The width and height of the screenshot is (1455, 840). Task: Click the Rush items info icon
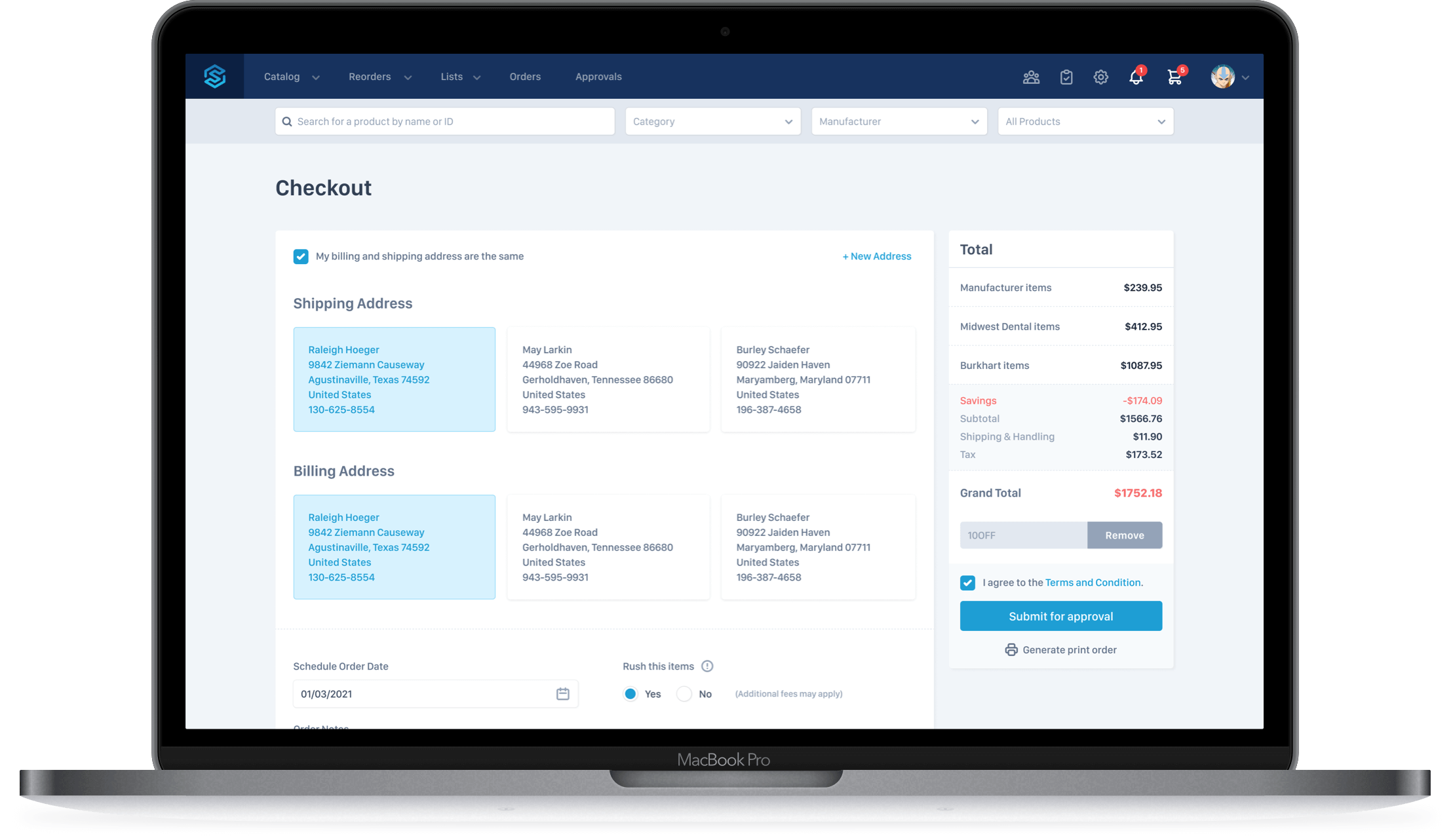(x=707, y=666)
